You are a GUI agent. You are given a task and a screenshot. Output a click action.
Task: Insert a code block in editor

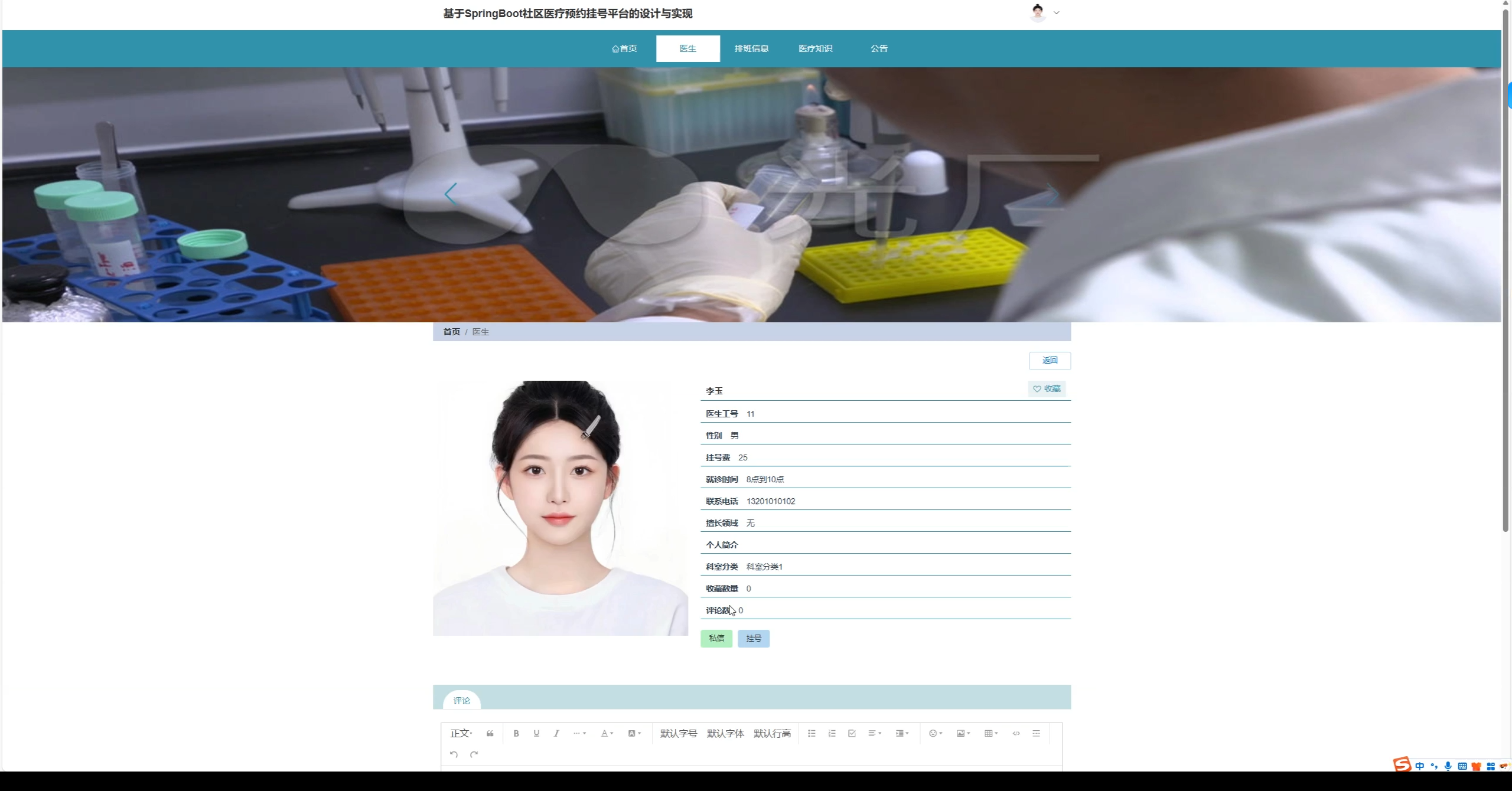tap(1016, 733)
